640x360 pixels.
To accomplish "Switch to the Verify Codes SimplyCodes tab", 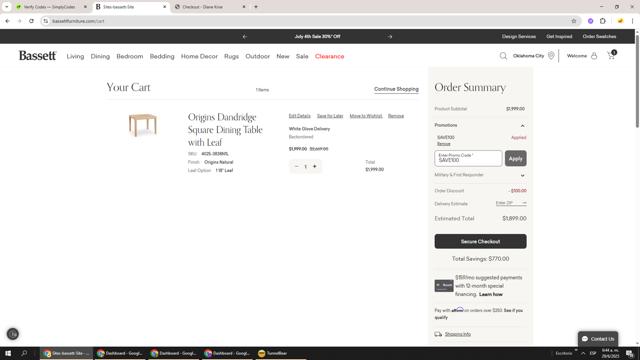I will pos(51,7).
